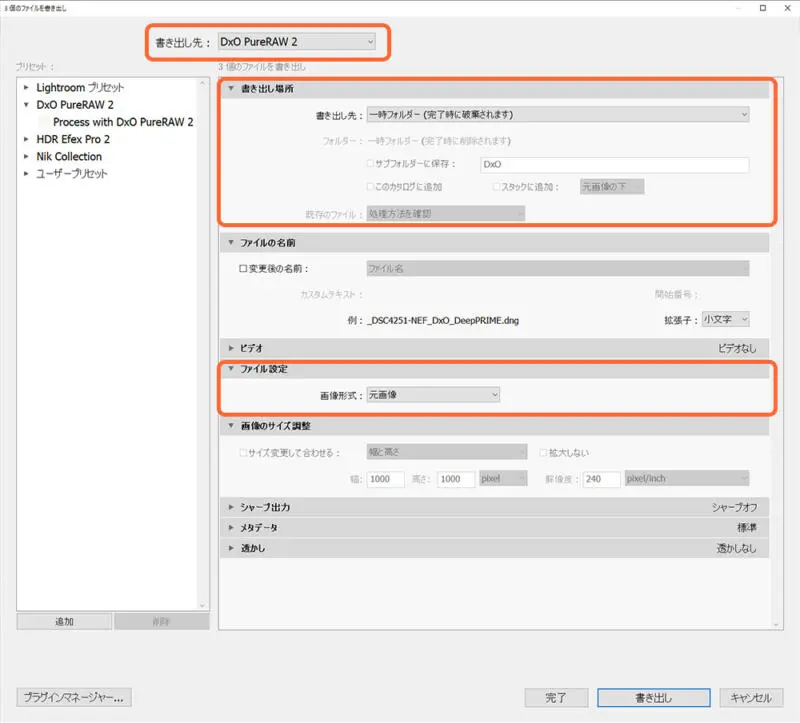
Task: Open the 一時フォルダー export destination dropdown
Action: click(x=558, y=115)
